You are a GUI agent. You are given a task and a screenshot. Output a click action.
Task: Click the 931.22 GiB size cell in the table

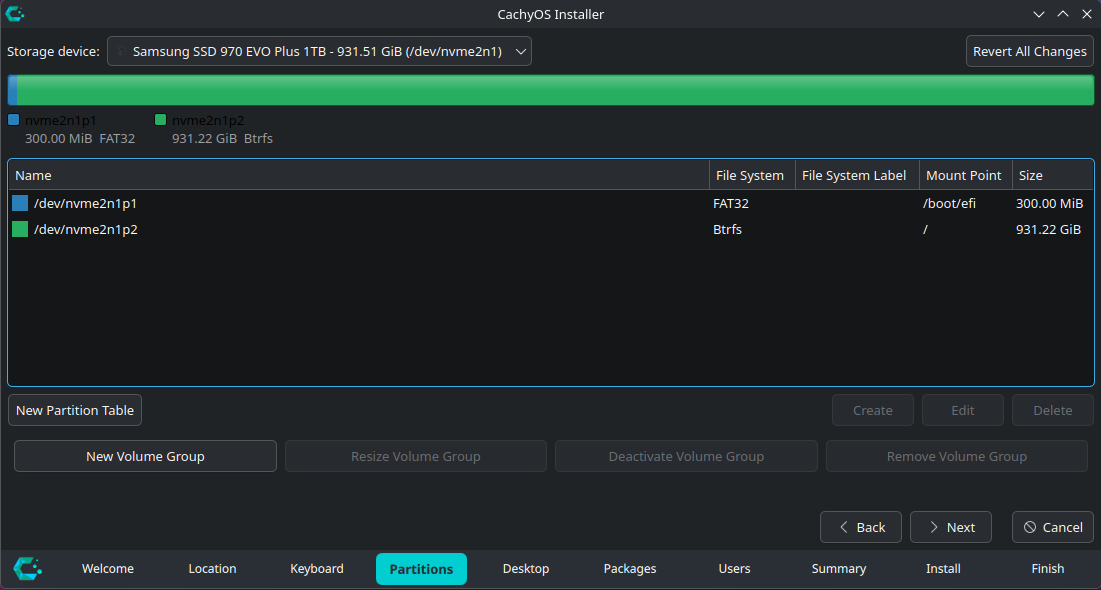tap(1048, 229)
